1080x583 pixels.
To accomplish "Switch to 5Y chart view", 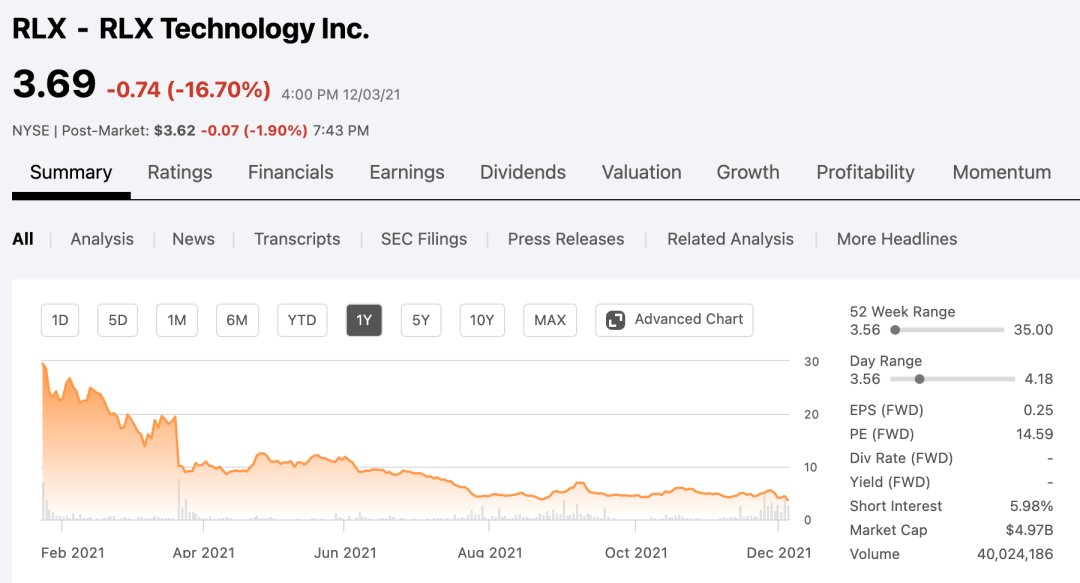I will pos(421,320).
